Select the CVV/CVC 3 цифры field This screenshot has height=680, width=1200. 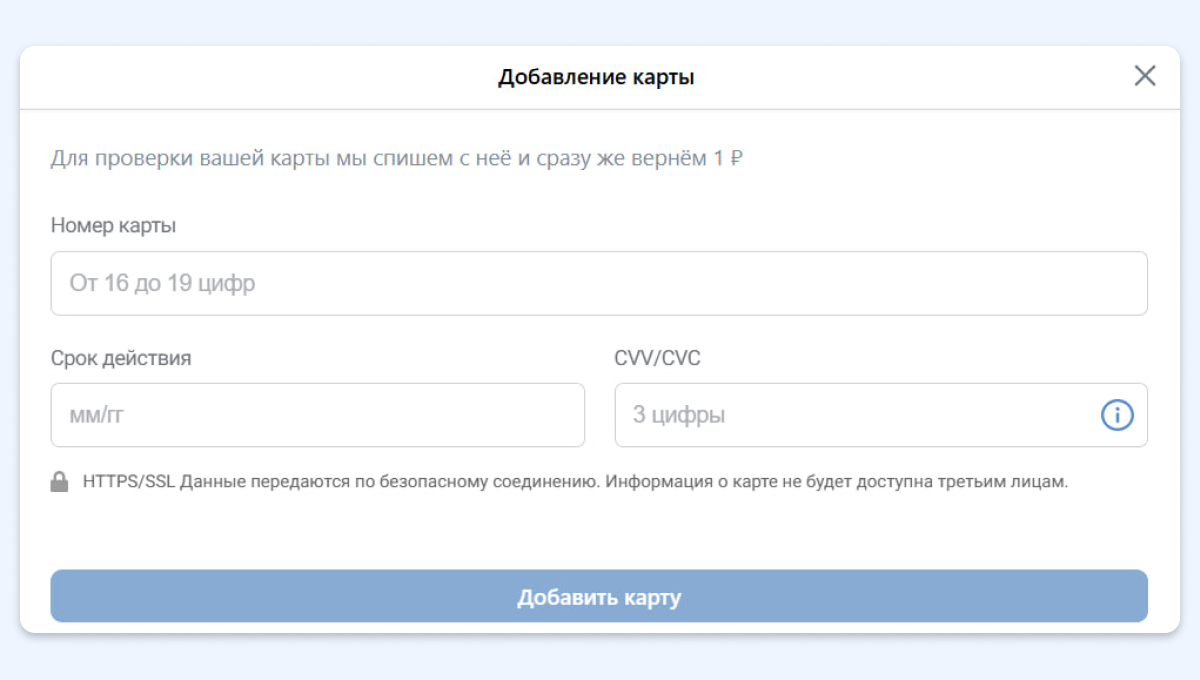(x=850, y=415)
